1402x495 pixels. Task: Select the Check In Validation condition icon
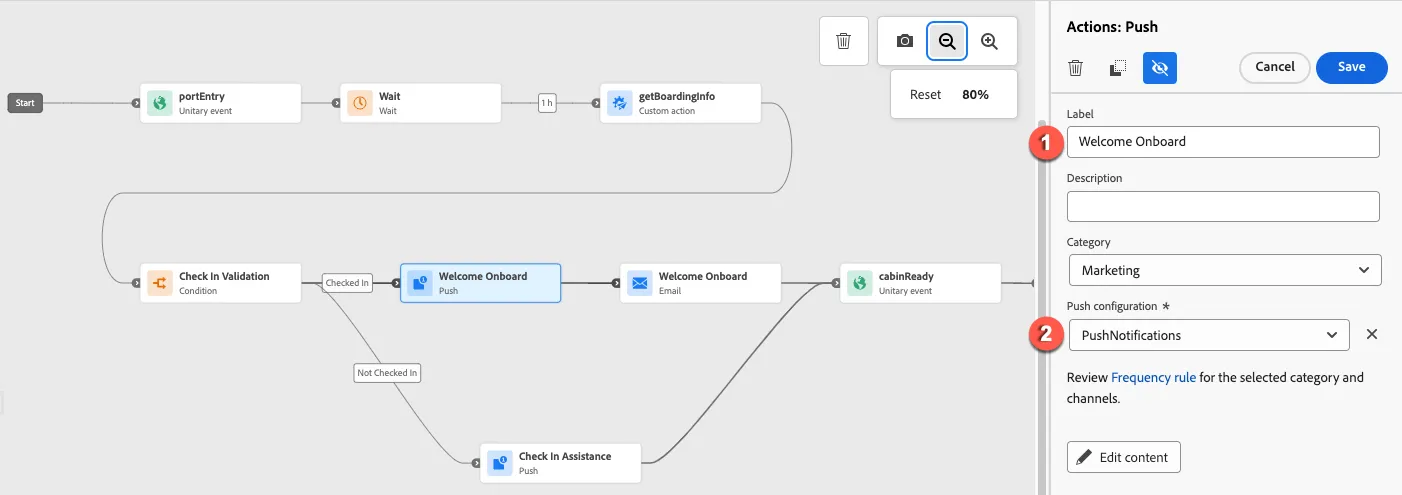coord(159,283)
